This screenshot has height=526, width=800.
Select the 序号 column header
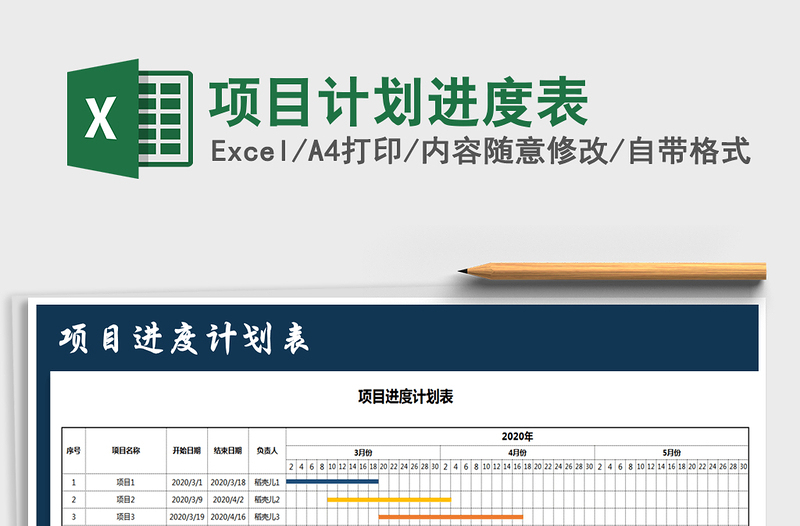pos(73,450)
